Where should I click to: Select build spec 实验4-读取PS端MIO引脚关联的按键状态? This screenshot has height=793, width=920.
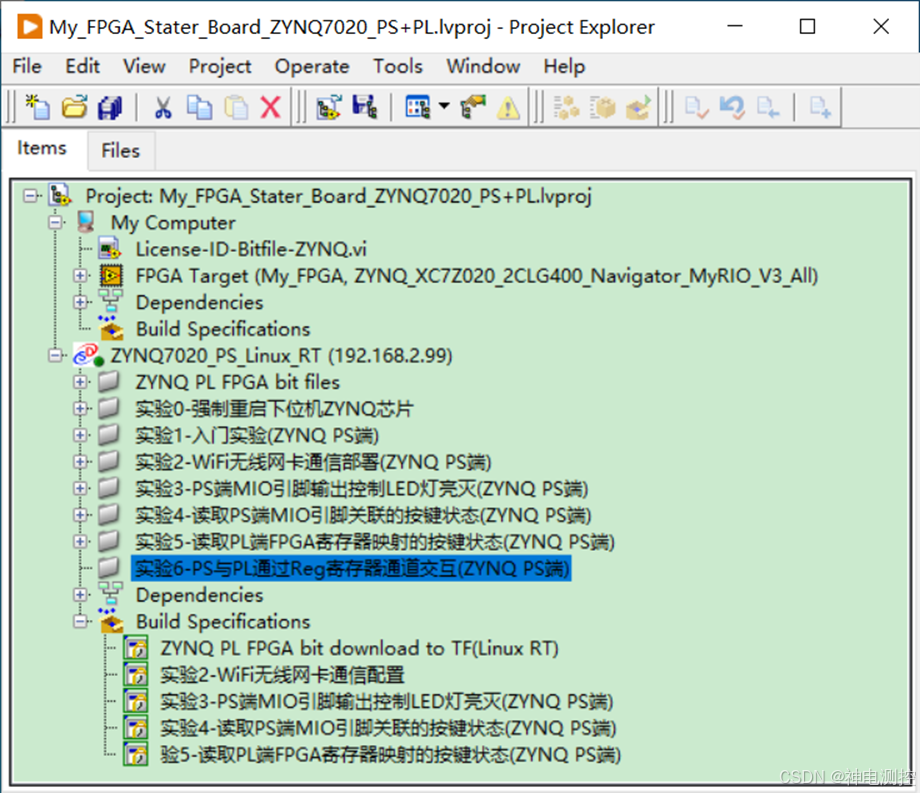[388, 728]
